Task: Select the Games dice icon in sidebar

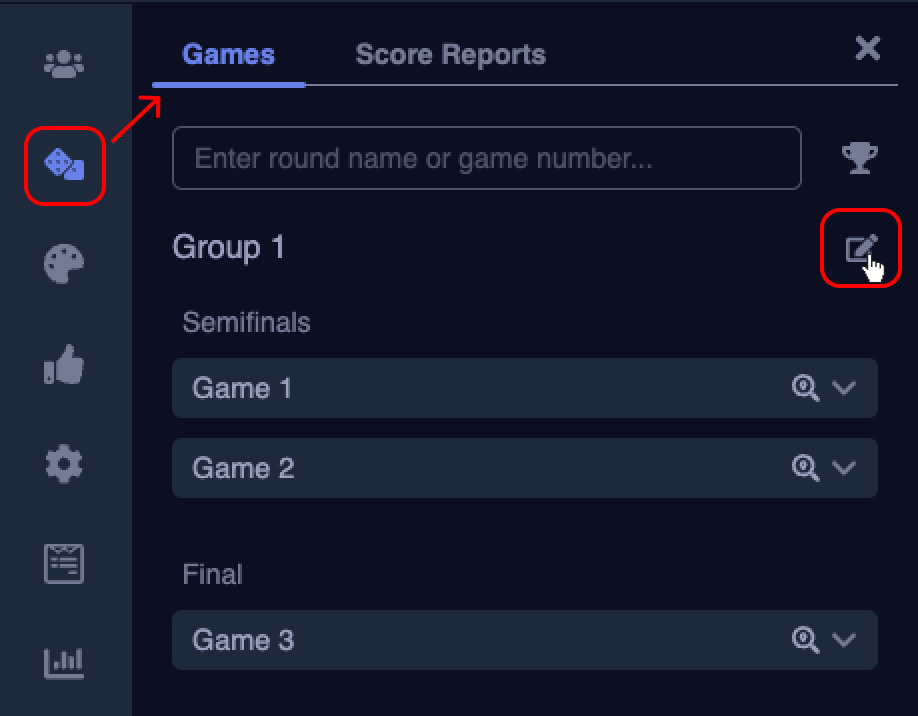Action: click(64, 164)
